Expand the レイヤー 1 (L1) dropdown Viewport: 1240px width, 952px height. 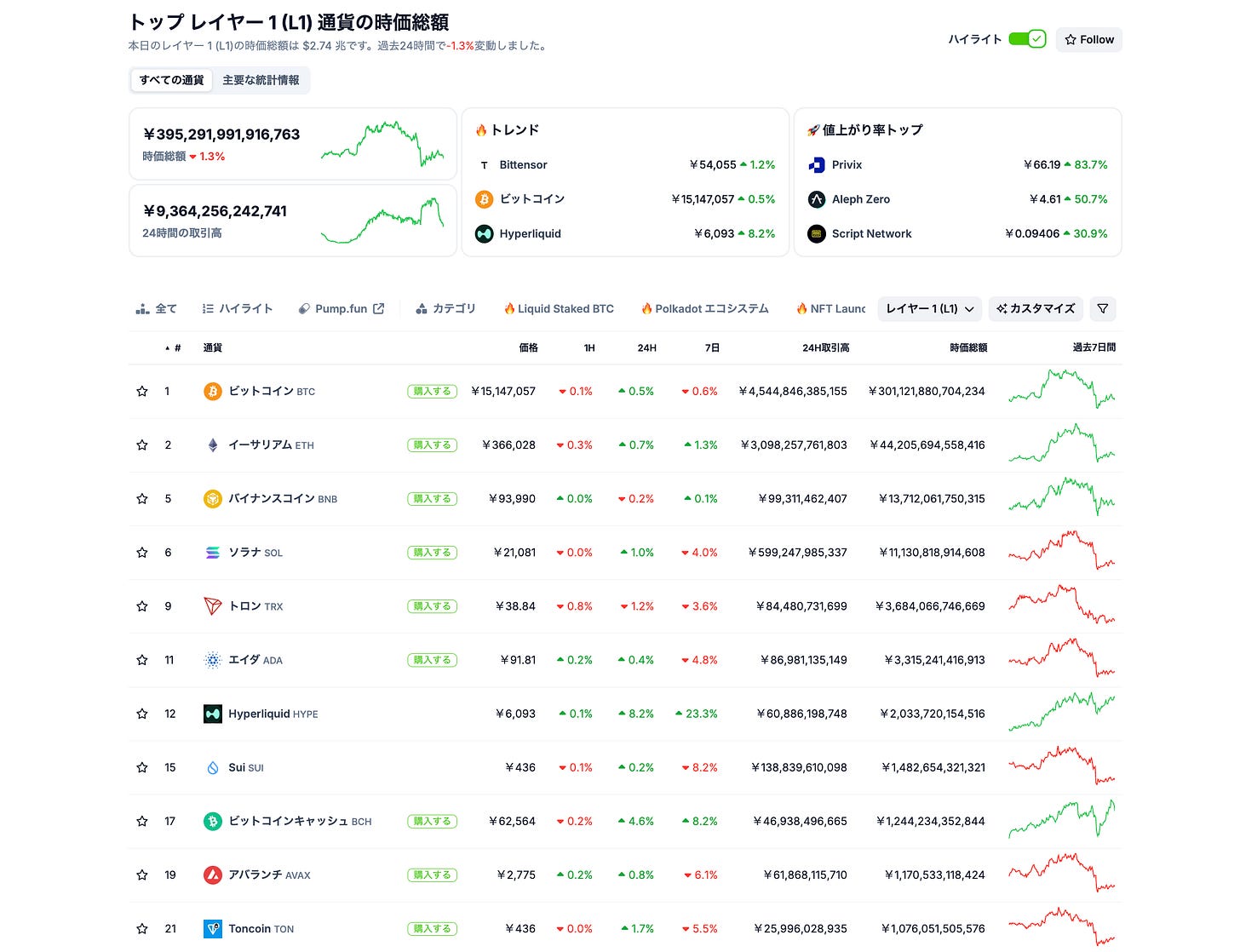pos(930,308)
